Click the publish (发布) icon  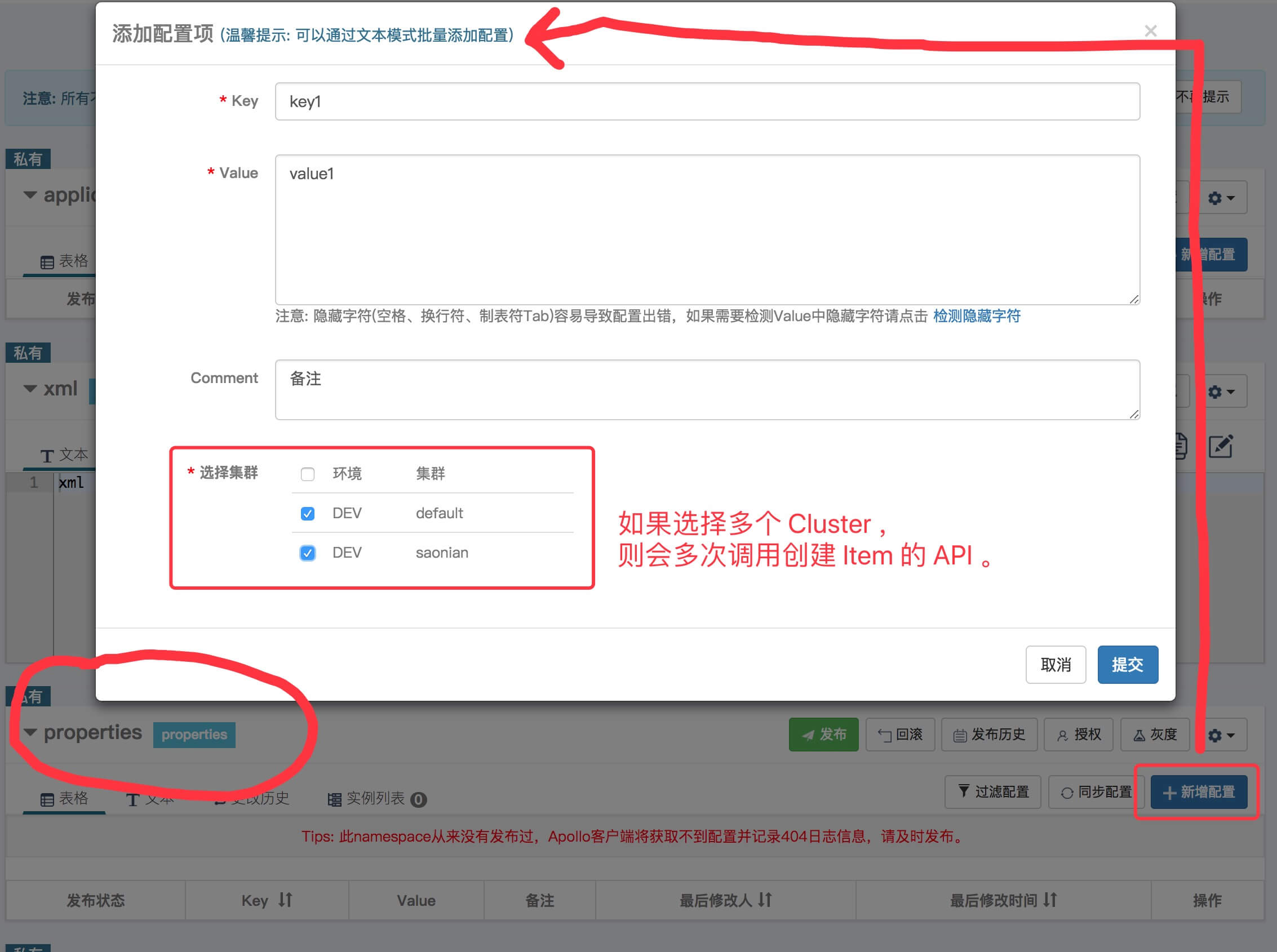click(823, 734)
